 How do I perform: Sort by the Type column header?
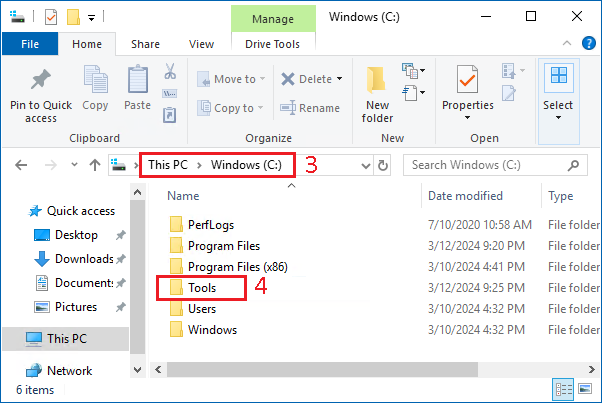561,196
